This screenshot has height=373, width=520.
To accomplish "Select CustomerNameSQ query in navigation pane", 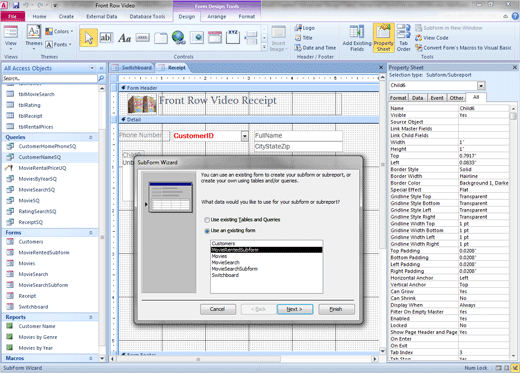I will coord(50,157).
